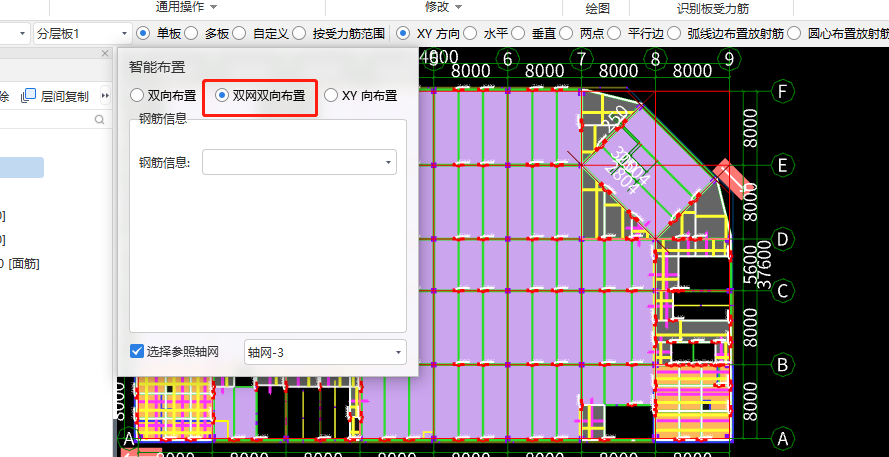Select the XY 方向 radio option
Viewport: 889px width, 457px height.
click(x=403, y=33)
